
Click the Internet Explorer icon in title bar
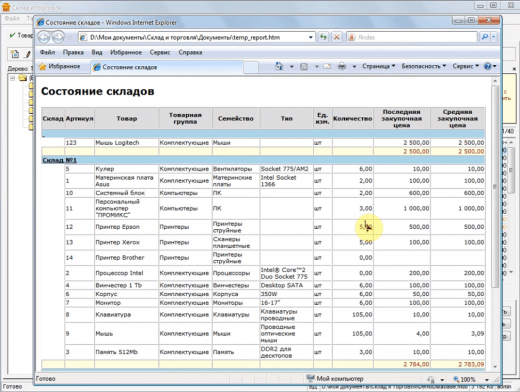(x=40, y=22)
